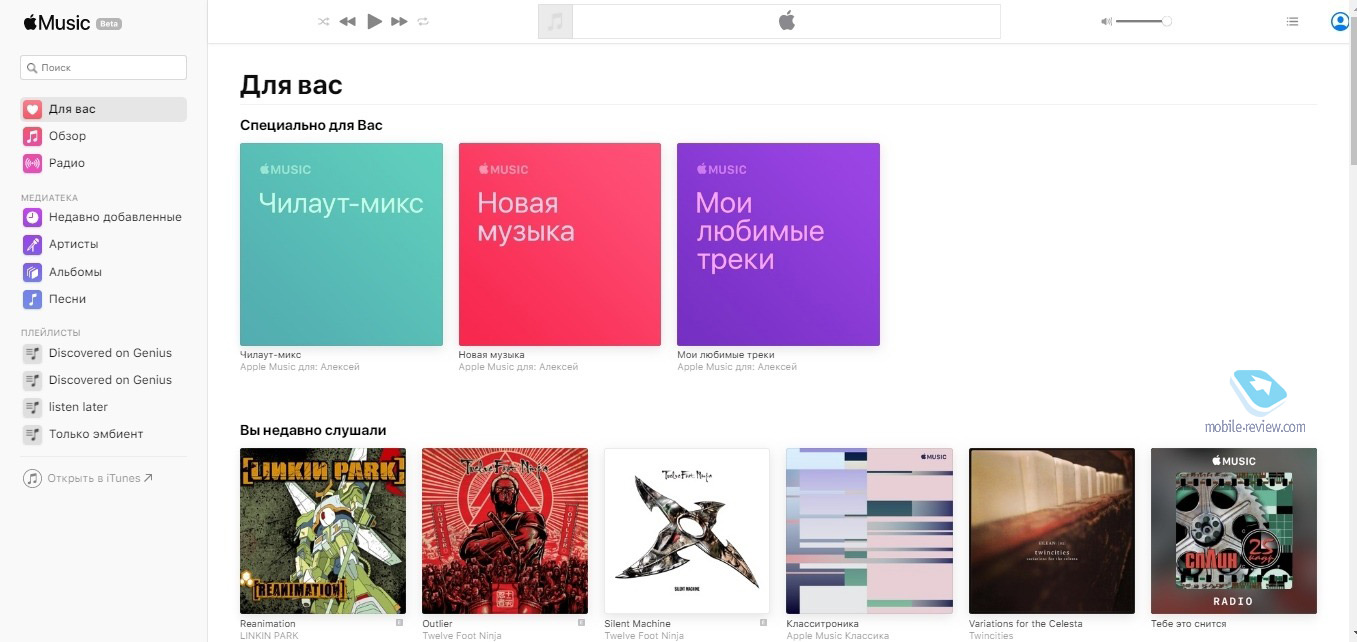Click the heart icon beside Для вас
This screenshot has width=1357, height=642.
(33, 109)
